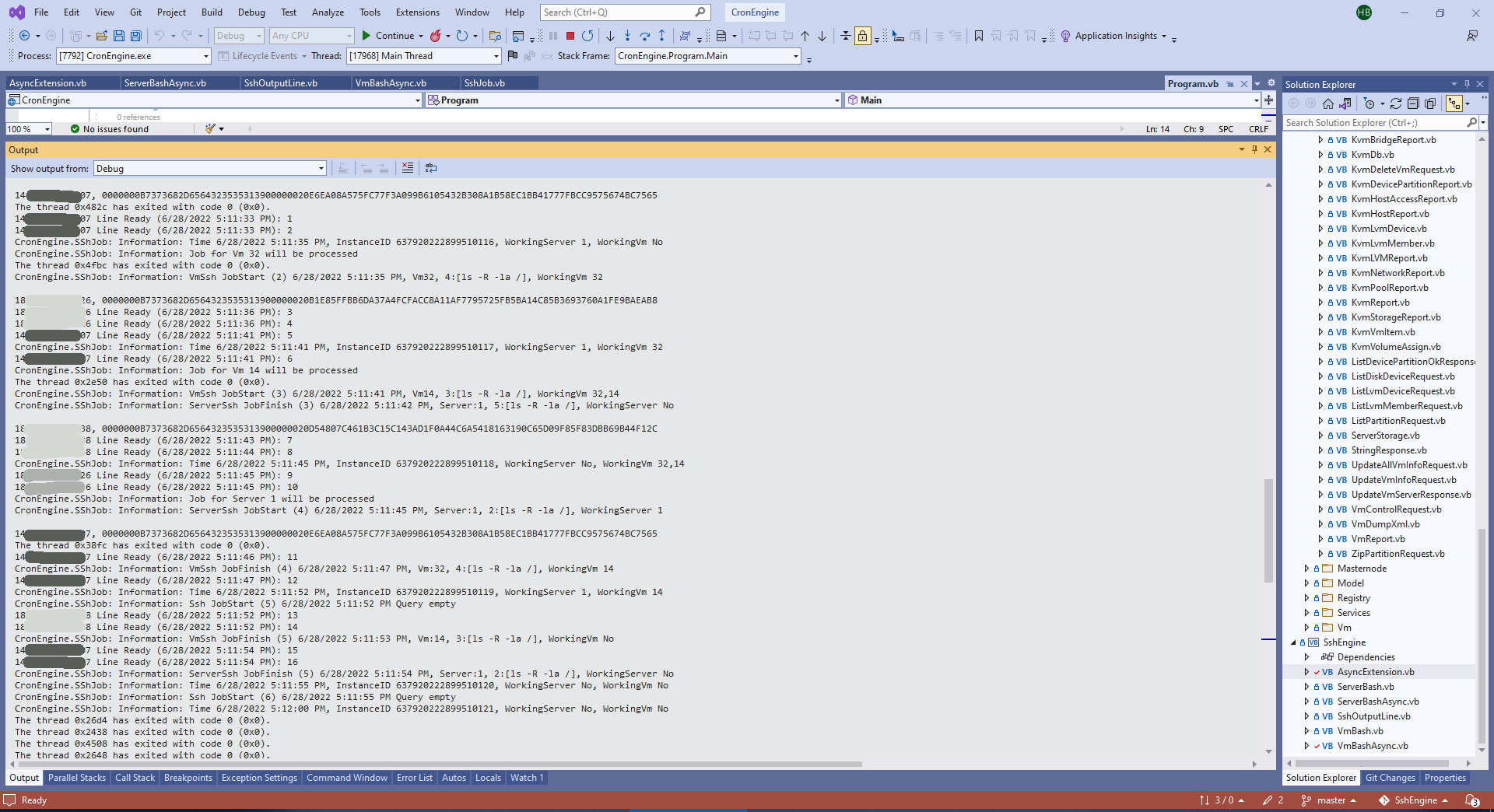Toggle pin on the Program.vb tab
The width and height of the screenshot is (1494, 812).
(x=1230, y=84)
